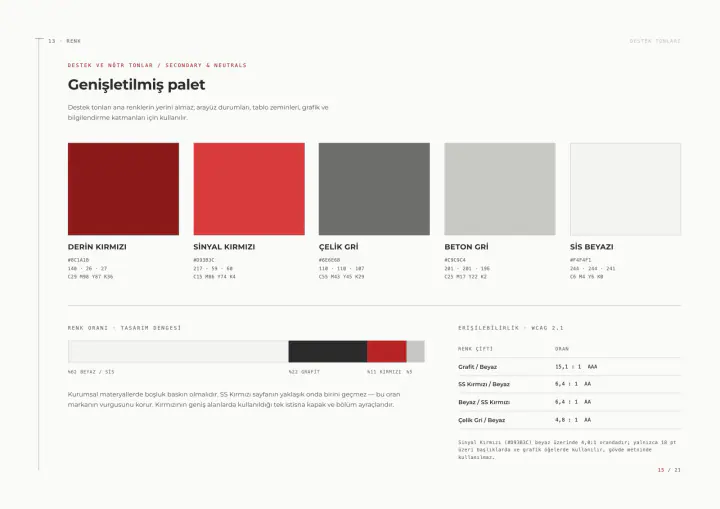This screenshot has width=720, height=509.
Task: Click the 'BETON GRİ' color name
Action: pyautogui.click(x=466, y=247)
